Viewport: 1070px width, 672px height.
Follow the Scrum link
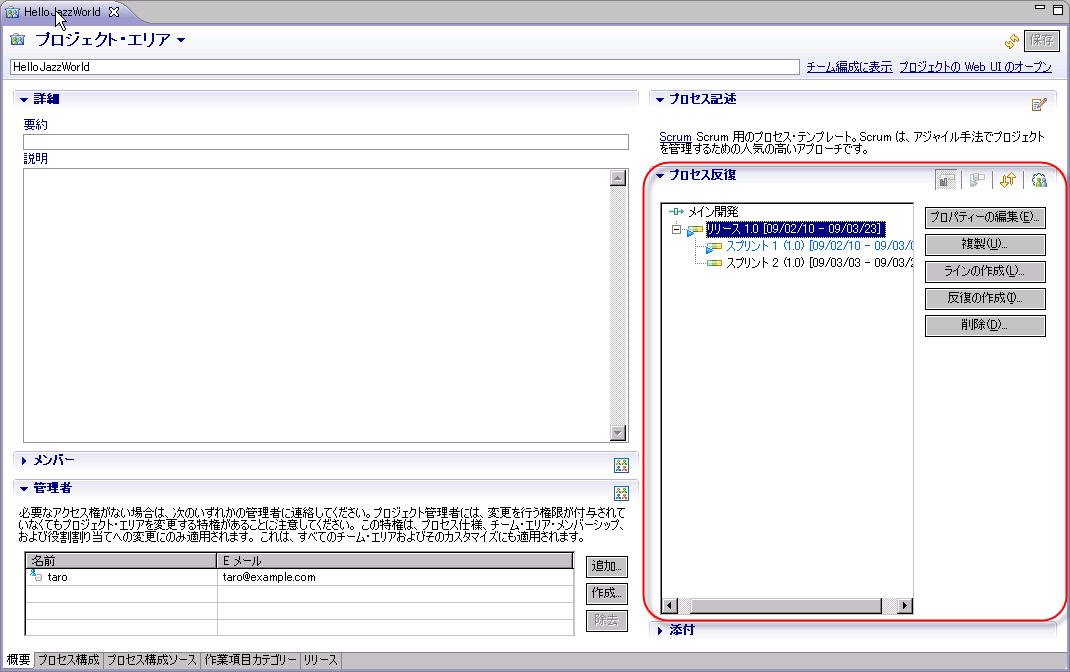tap(675, 136)
